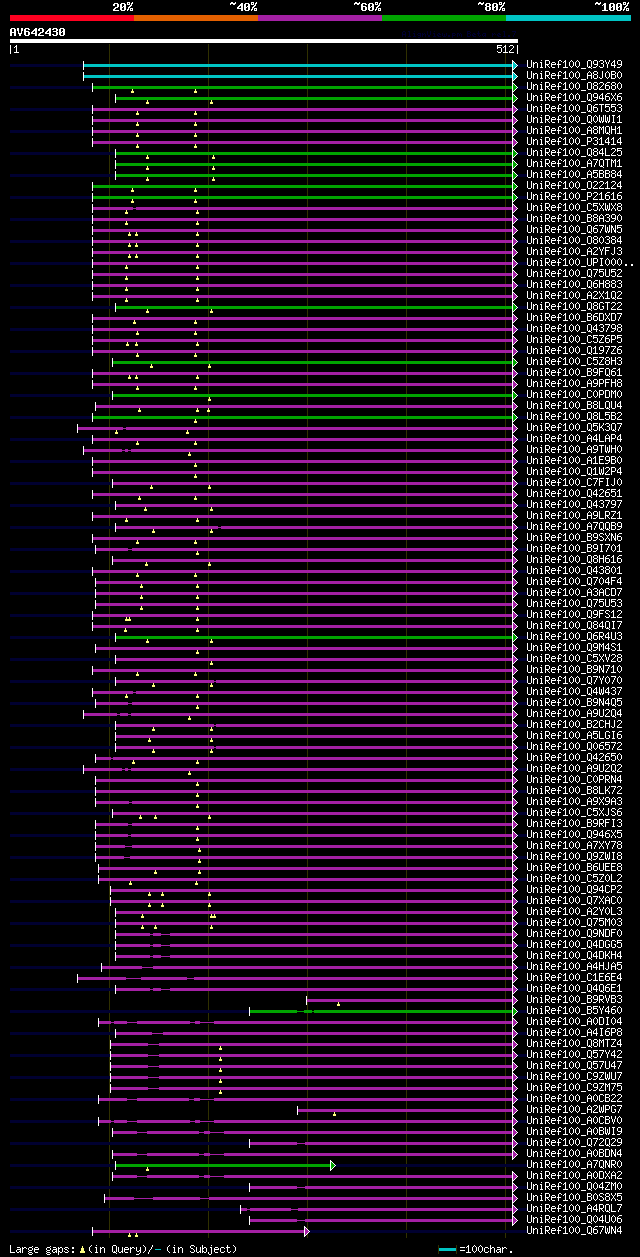640x1257 pixels.
Task: Select label UniRef100_Q84L25
Action: [x=574, y=153]
